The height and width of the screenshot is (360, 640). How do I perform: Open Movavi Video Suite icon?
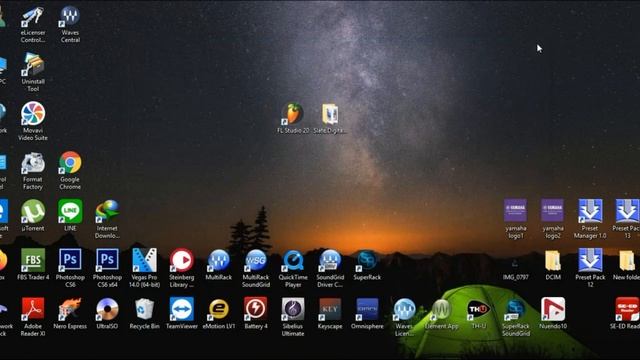[x=33, y=114]
